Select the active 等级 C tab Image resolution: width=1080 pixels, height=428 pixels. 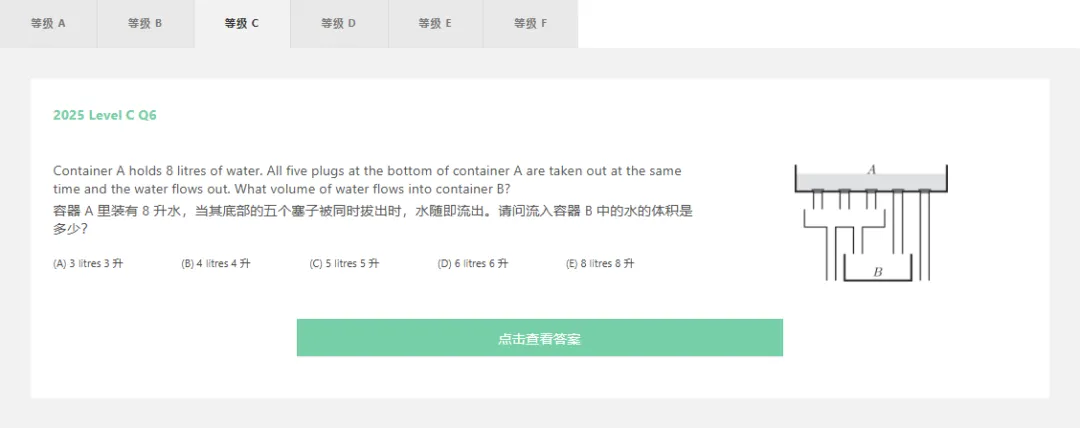(x=242, y=23)
